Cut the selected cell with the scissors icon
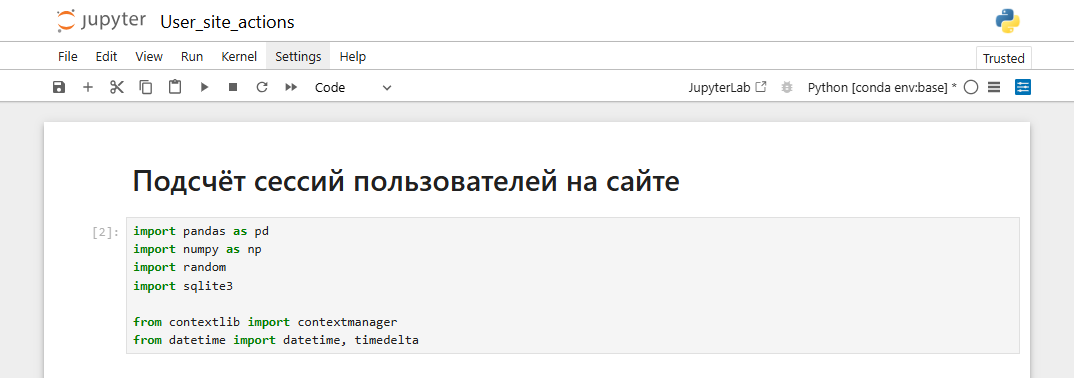The width and height of the screenshot is (1074, 378). point(117,88)
